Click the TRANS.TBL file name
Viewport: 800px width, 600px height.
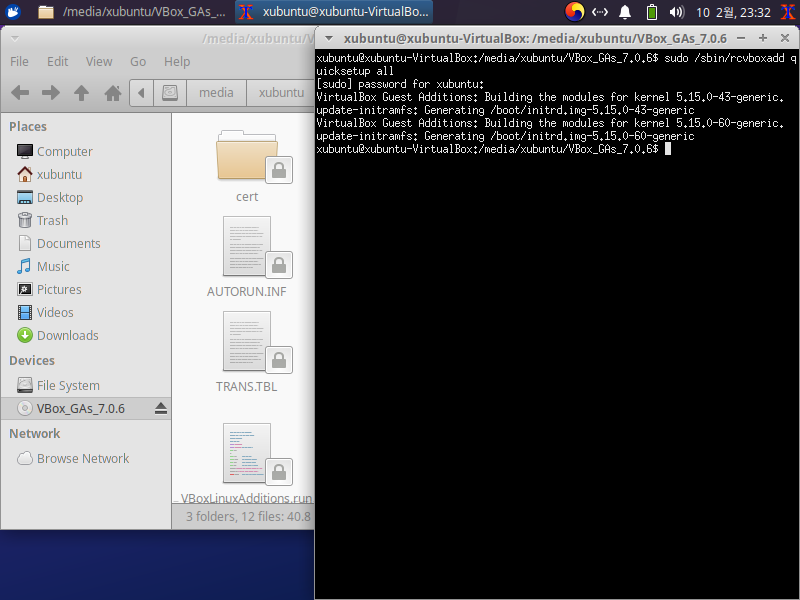[246, 387]
